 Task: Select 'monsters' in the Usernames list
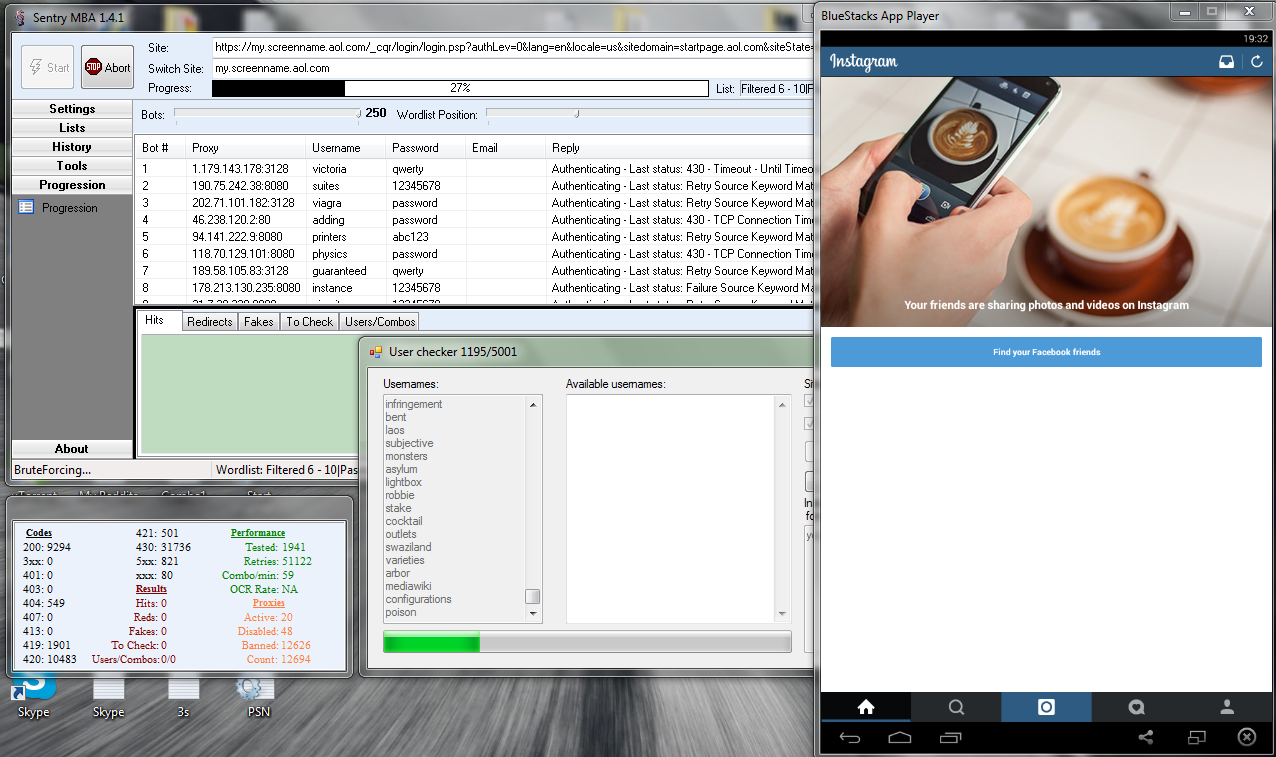point(406,456)
